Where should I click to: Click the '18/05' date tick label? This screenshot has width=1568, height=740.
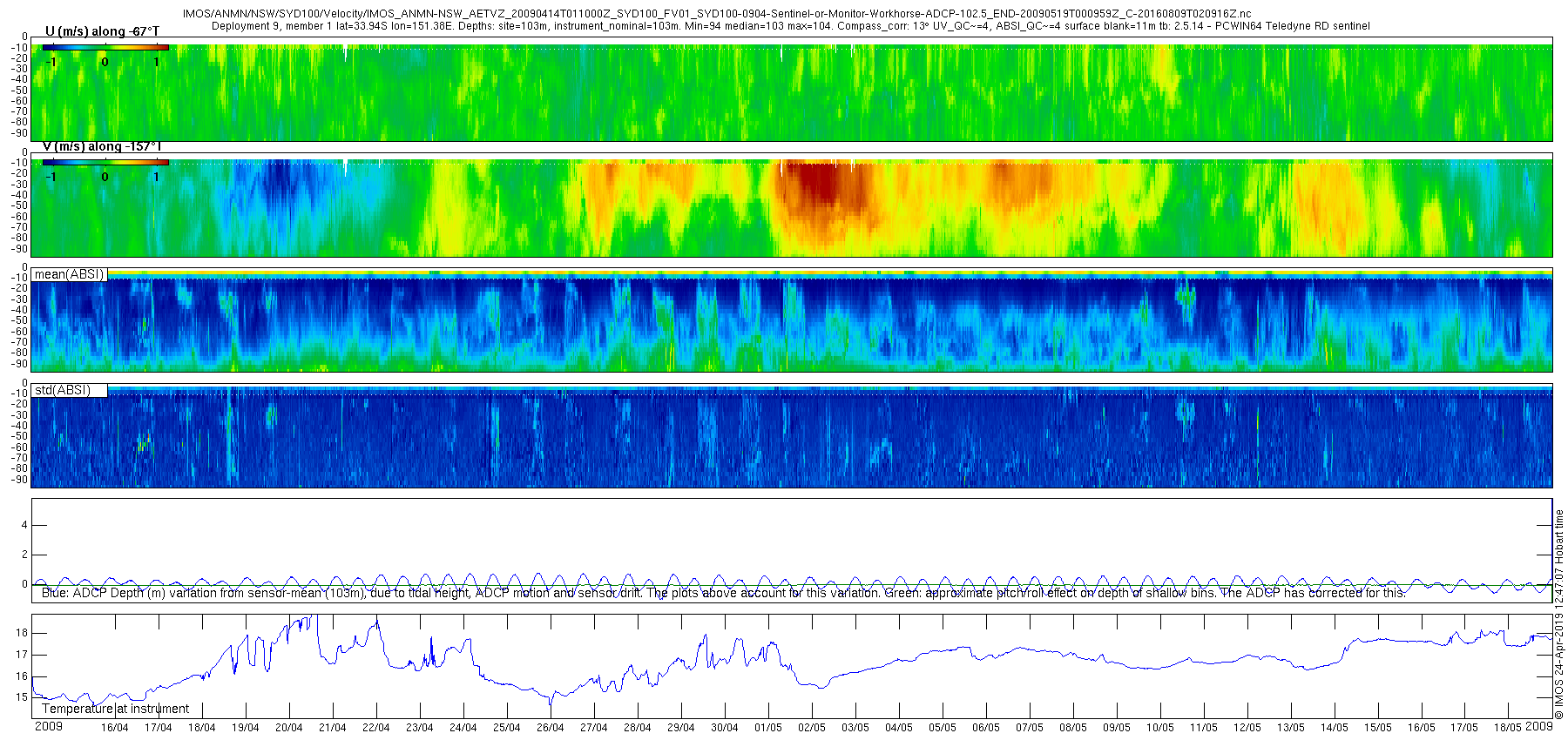[x=1509, y=728]
